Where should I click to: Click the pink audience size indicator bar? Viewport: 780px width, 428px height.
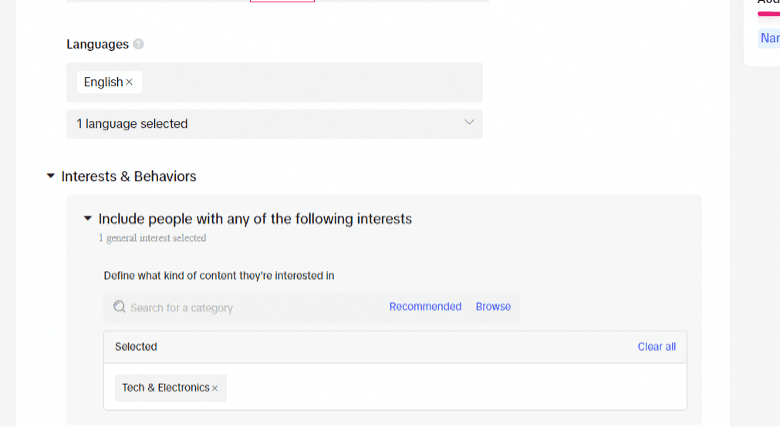[x=769, y=14]
